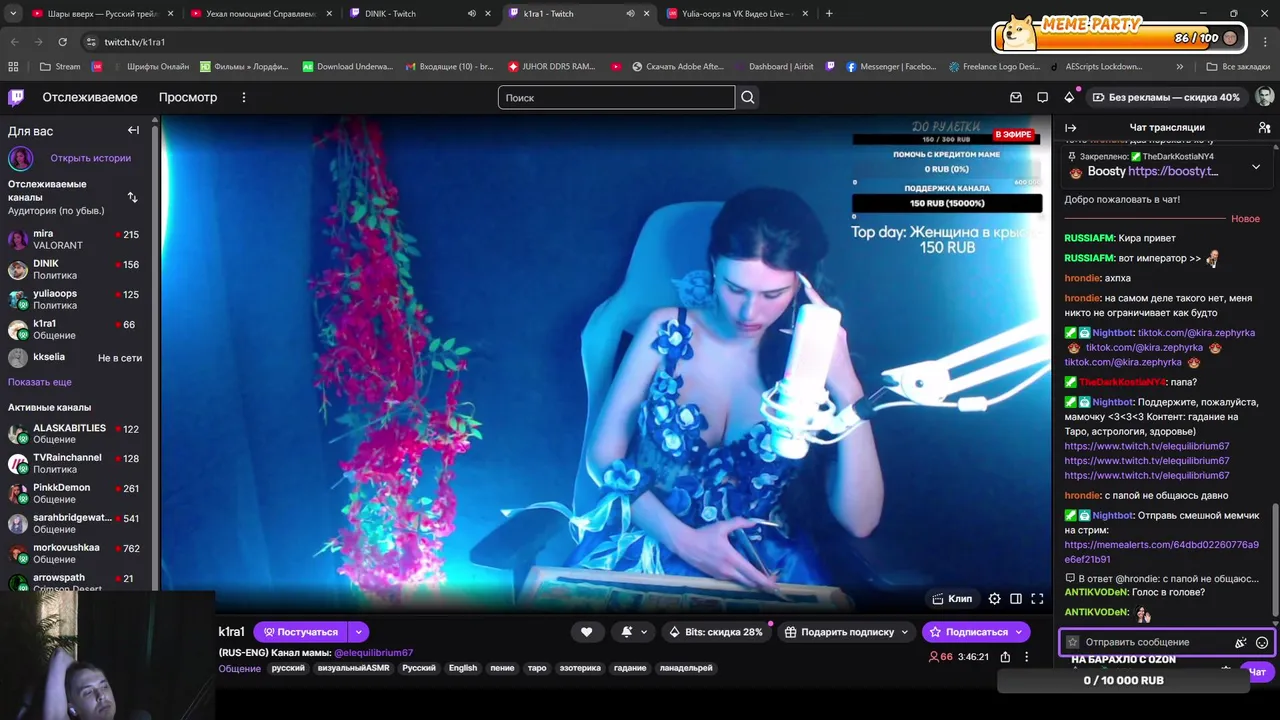The height and width of the screenshot is (720, 1280).
Task: Click the таро stream tag
Action: tap(537, 668)
